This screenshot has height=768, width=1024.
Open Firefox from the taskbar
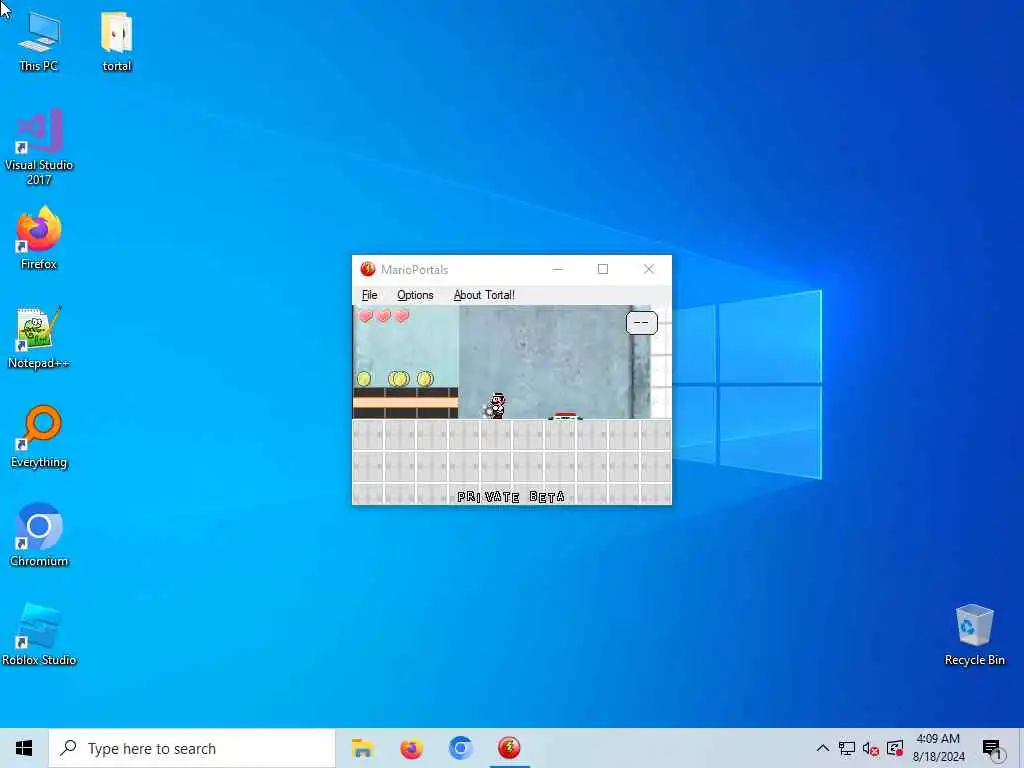pyautogui.click(x=411, y=748)
